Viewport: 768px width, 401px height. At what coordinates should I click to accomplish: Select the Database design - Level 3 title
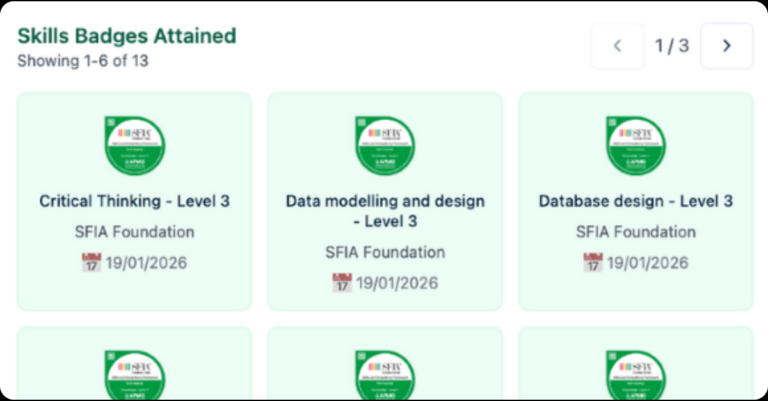(x=636, y=201)
